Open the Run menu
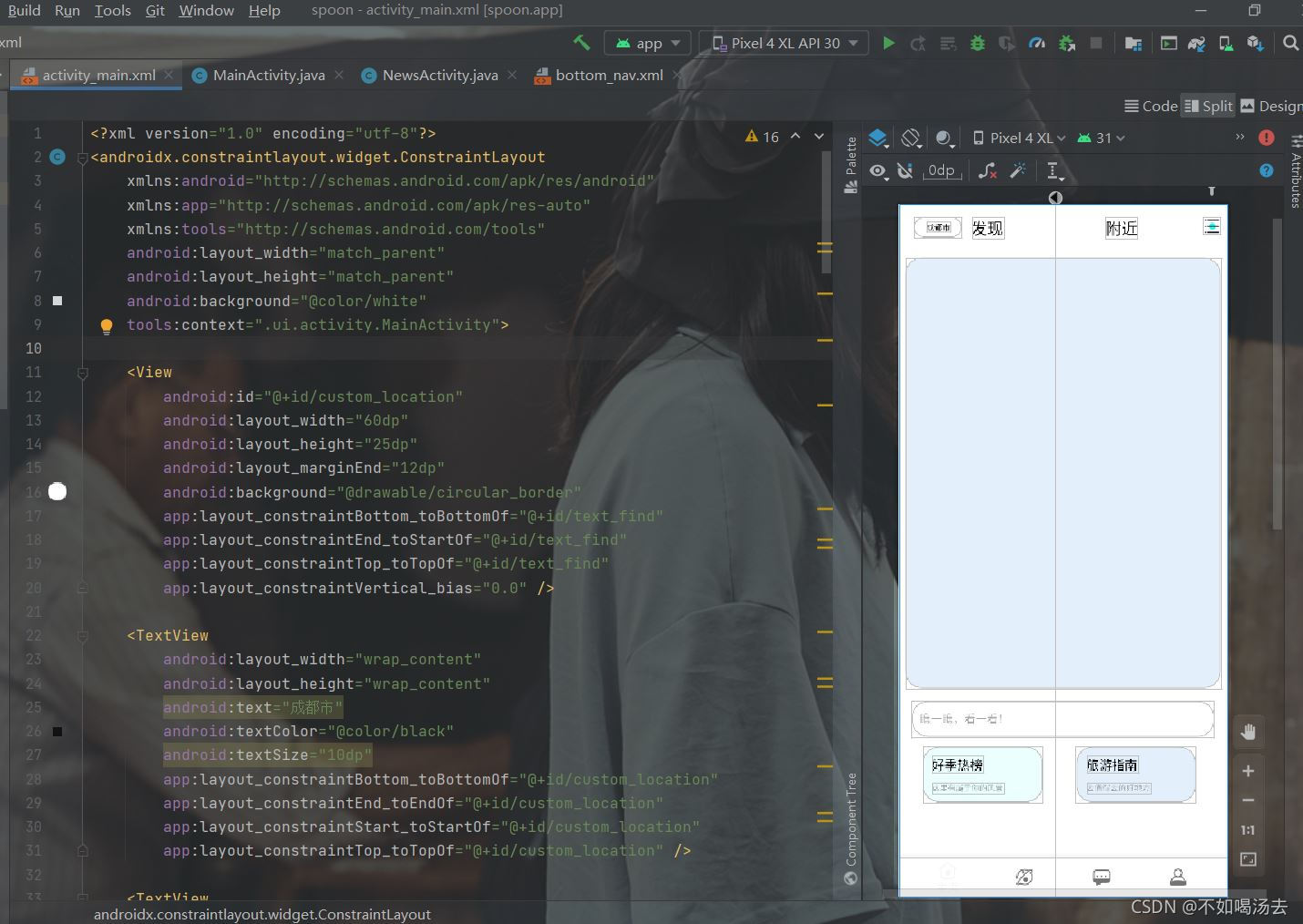 click(67, 10)
